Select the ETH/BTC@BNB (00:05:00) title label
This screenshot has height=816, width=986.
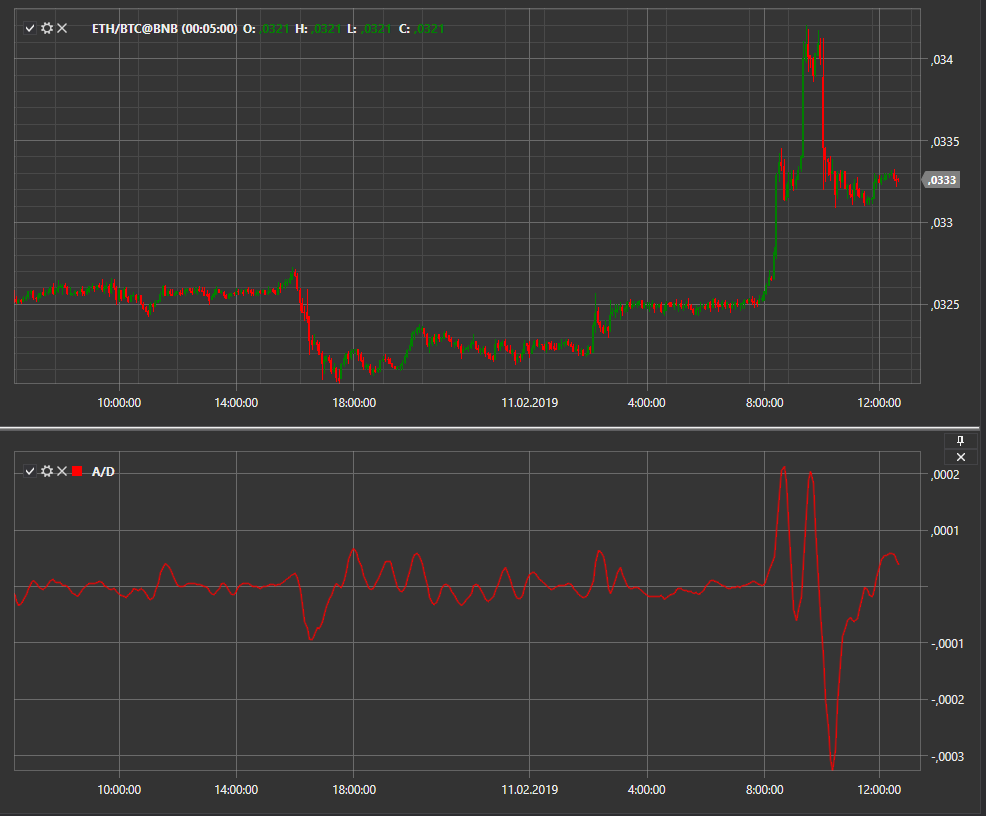[165, 29]
